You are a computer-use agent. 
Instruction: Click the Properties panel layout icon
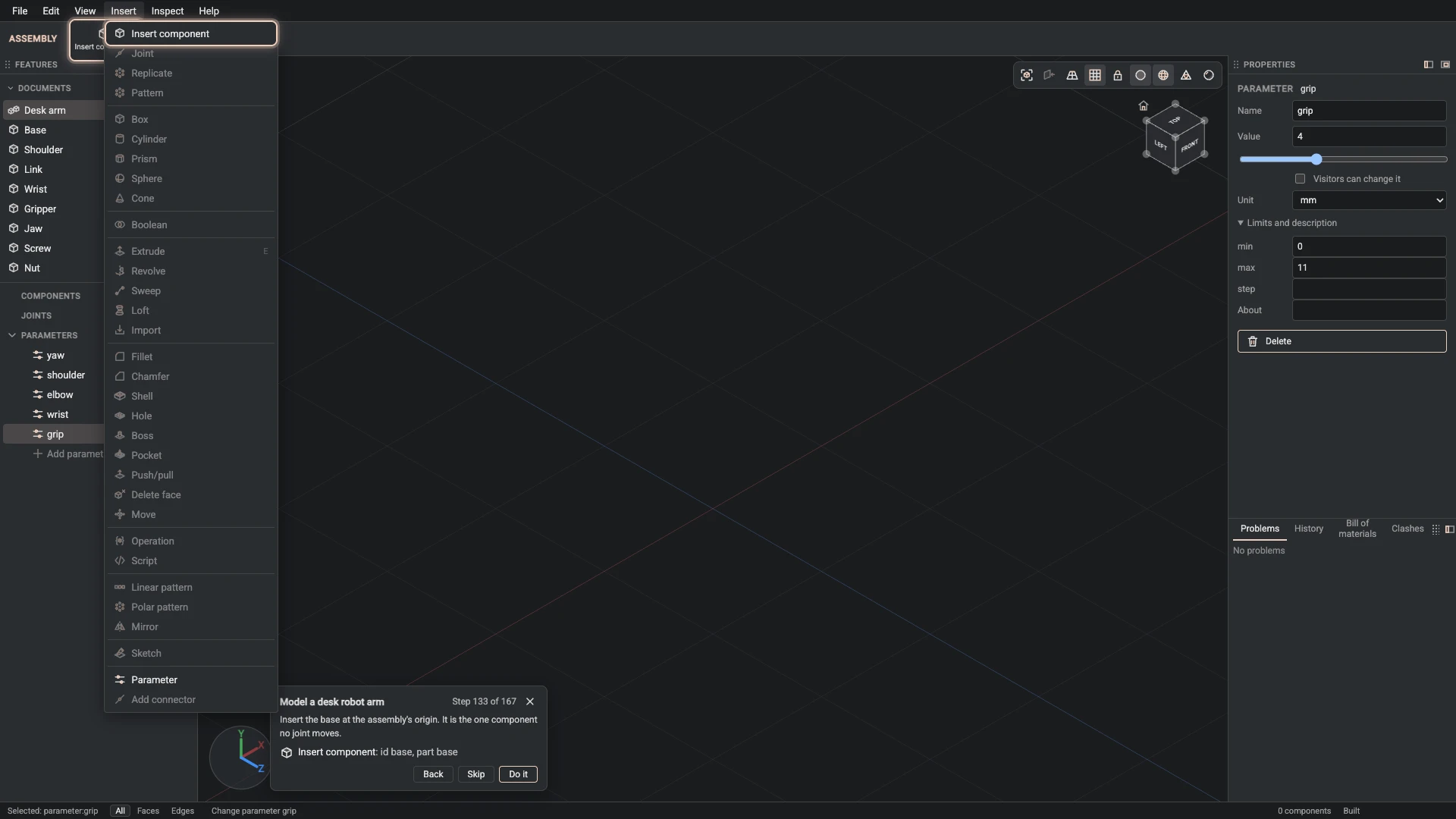(1429, 64)
